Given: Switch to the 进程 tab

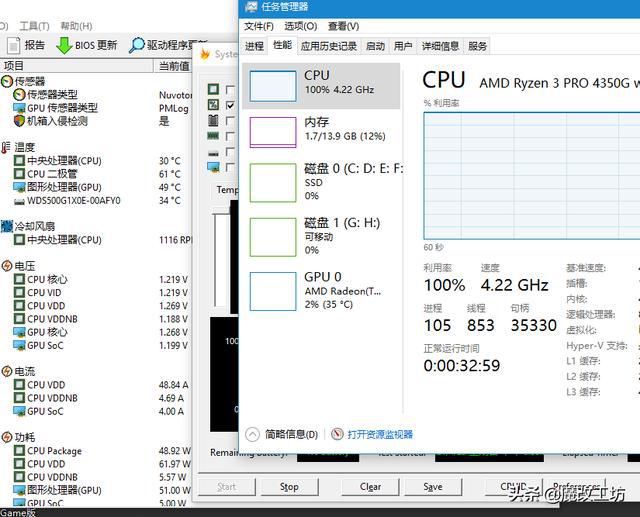Looking at the screenshot, I should click(254, 46).
